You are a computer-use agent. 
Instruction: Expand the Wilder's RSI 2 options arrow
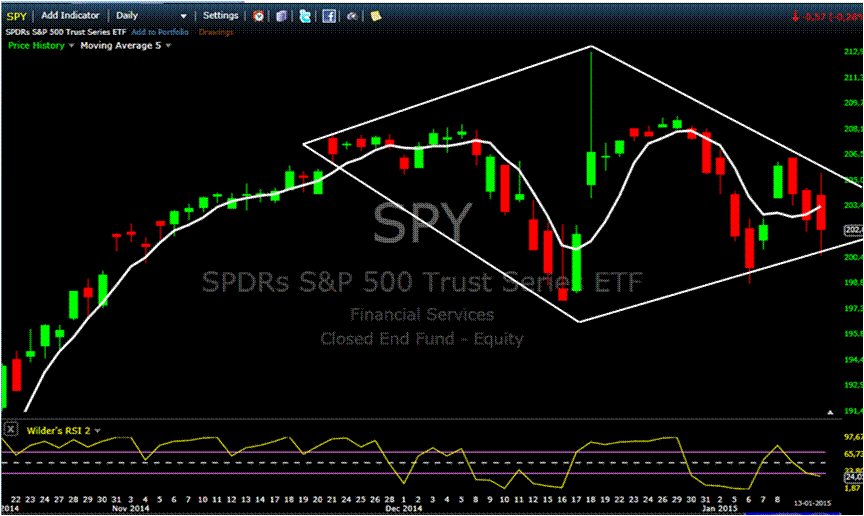(98, 431)
